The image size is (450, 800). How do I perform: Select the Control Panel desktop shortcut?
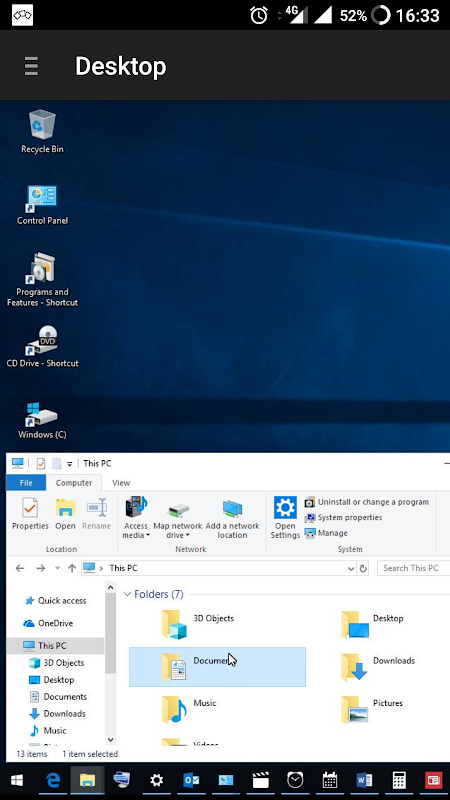click(42, 205)
